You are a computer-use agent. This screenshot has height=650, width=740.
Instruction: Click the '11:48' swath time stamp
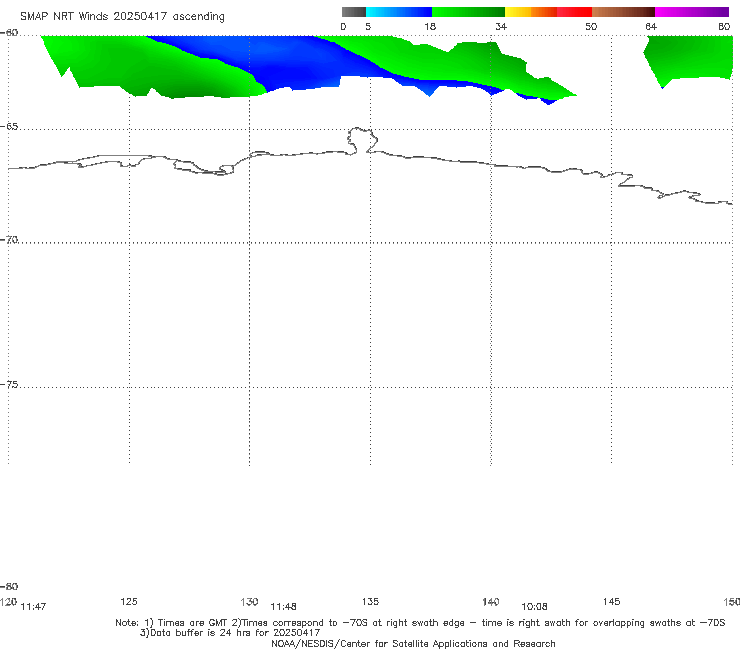tap(283, 607)
